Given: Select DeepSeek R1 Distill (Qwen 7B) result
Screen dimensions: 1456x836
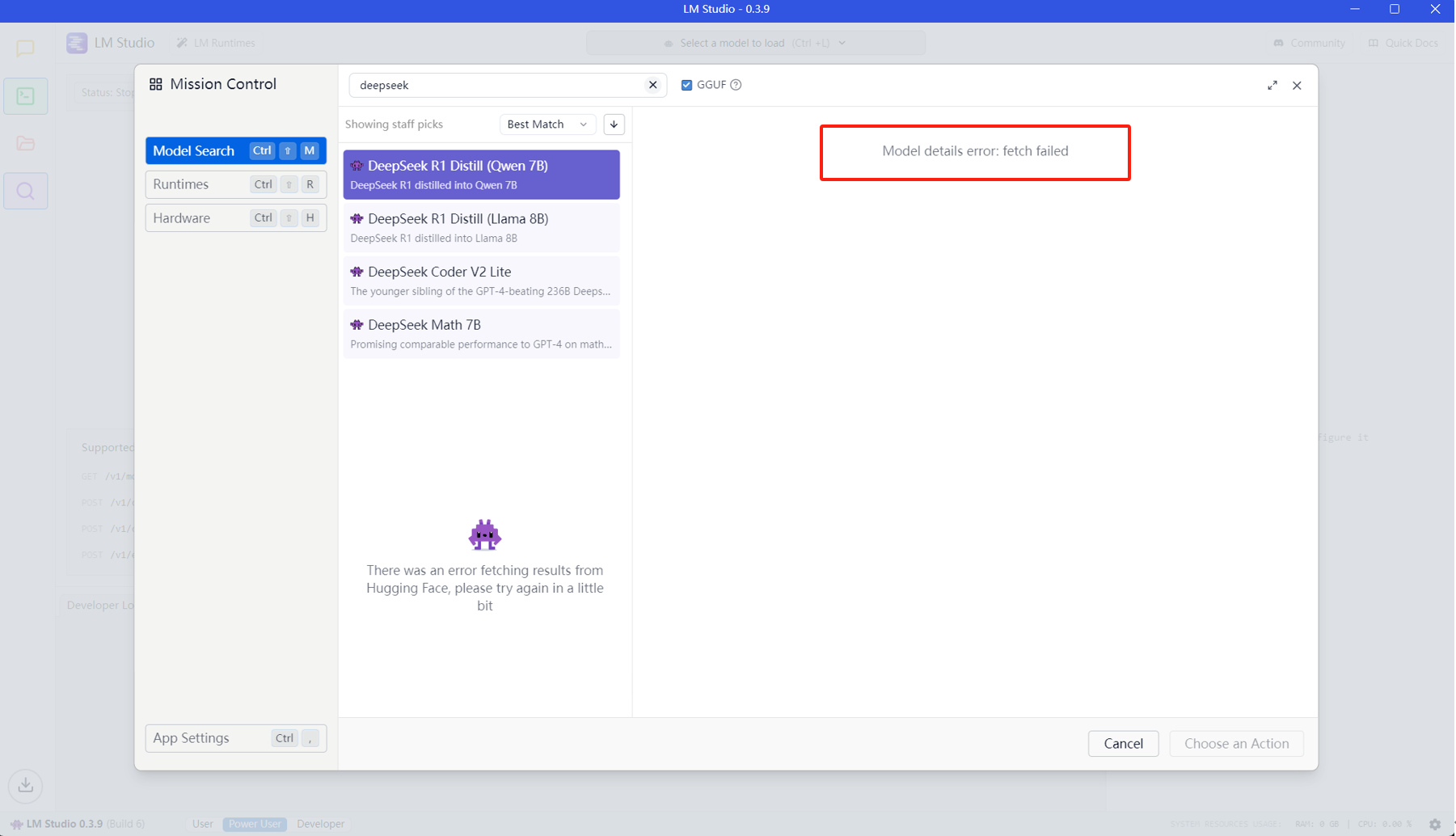Looking at the screenshot, I should pos(482,175).
